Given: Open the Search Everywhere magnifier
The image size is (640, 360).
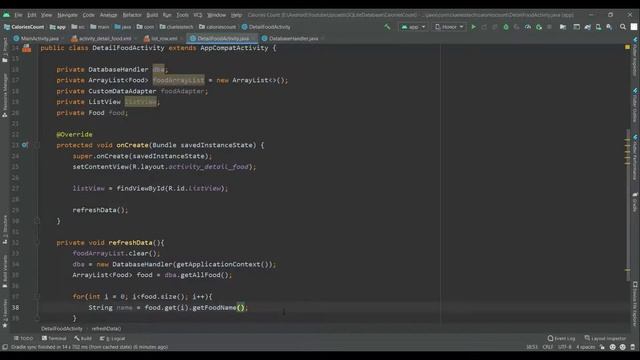Looking at the screenshot, I should (x=622, y=27).
